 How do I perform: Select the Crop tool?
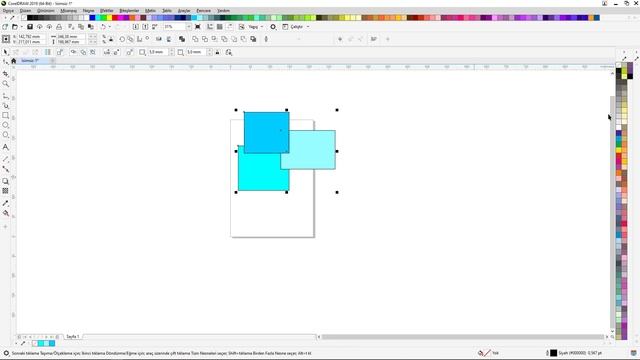point(5,74)
